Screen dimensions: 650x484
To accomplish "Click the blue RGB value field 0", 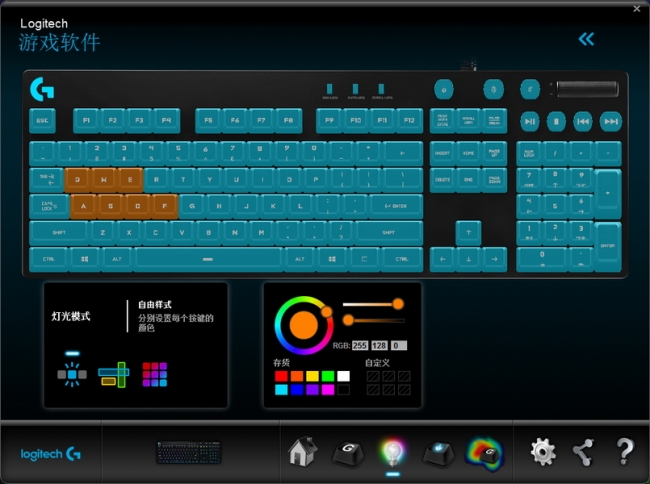I will (399, 346).
